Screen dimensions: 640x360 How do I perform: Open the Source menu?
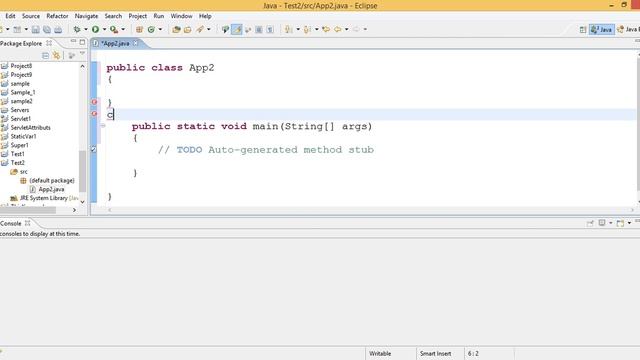(31, 16)
